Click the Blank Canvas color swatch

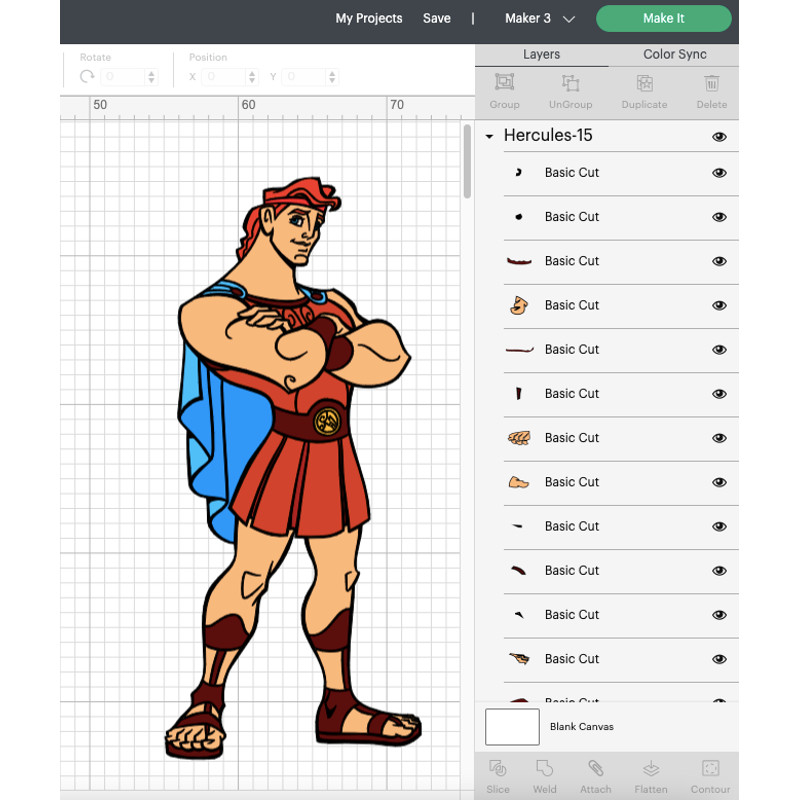pyautogui.click(x=512, y=727)
